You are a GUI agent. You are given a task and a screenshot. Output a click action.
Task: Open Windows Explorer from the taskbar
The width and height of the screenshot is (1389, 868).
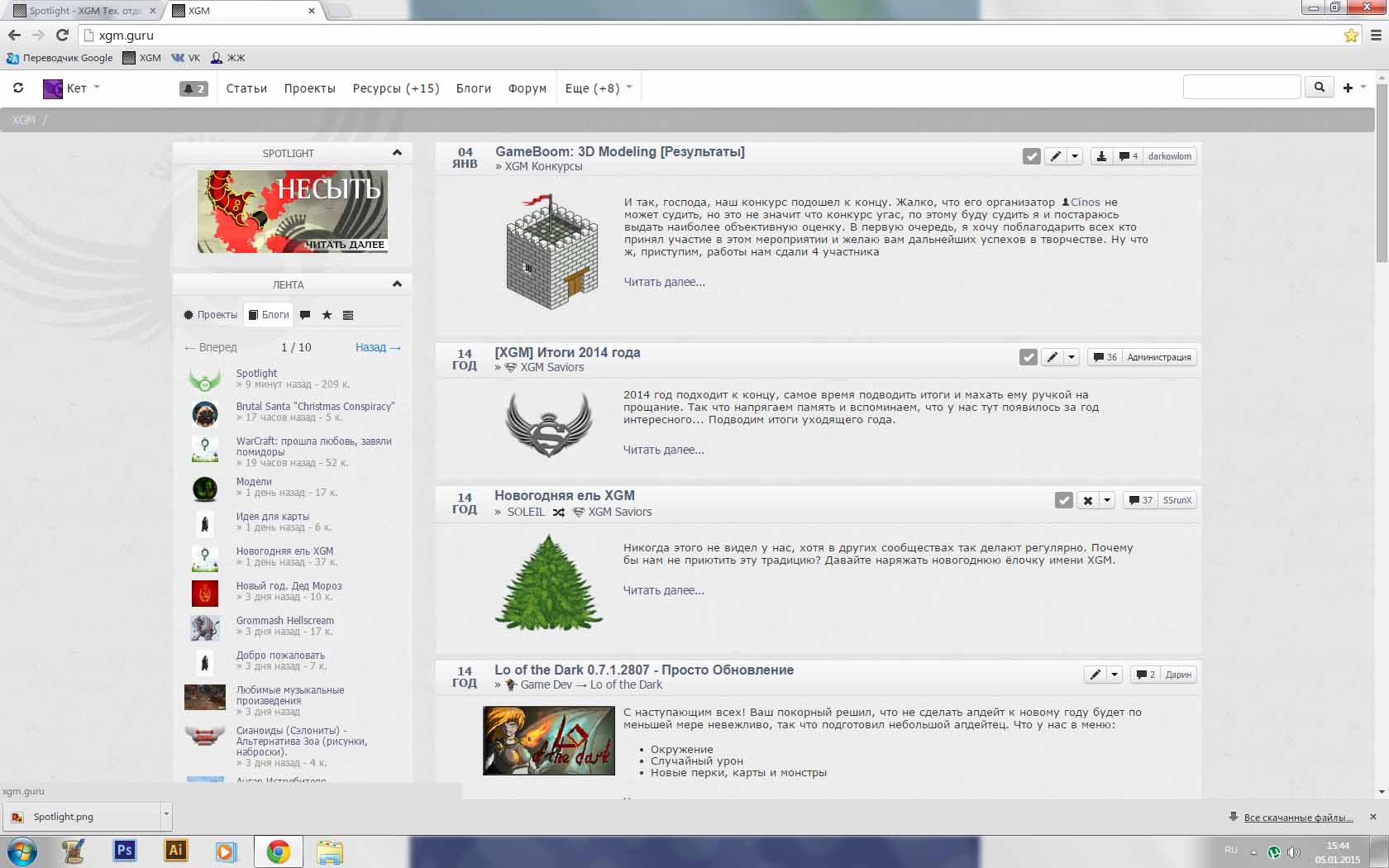coord(329,851)
